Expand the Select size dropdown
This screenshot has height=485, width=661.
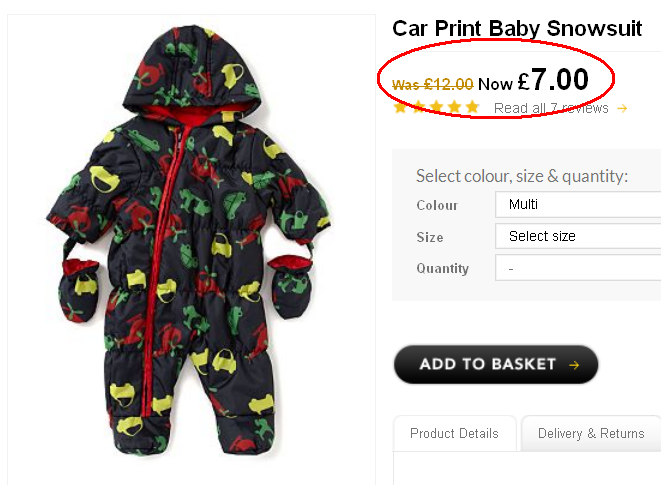pyautogui.click(x=578, y=237)
